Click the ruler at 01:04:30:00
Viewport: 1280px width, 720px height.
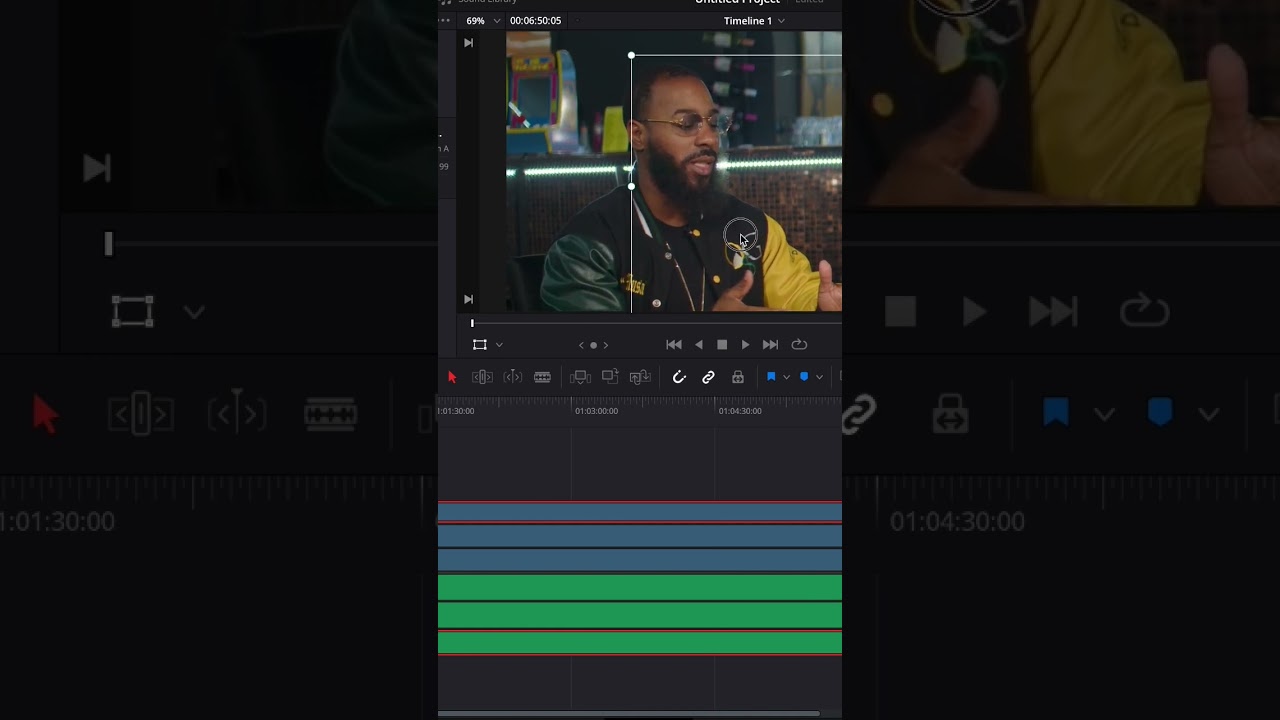coord(740,411)
